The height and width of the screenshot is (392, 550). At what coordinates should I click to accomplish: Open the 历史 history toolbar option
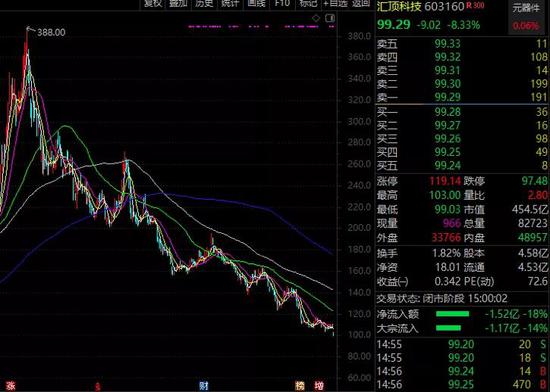pyautogui.click(x=204, y=4)
